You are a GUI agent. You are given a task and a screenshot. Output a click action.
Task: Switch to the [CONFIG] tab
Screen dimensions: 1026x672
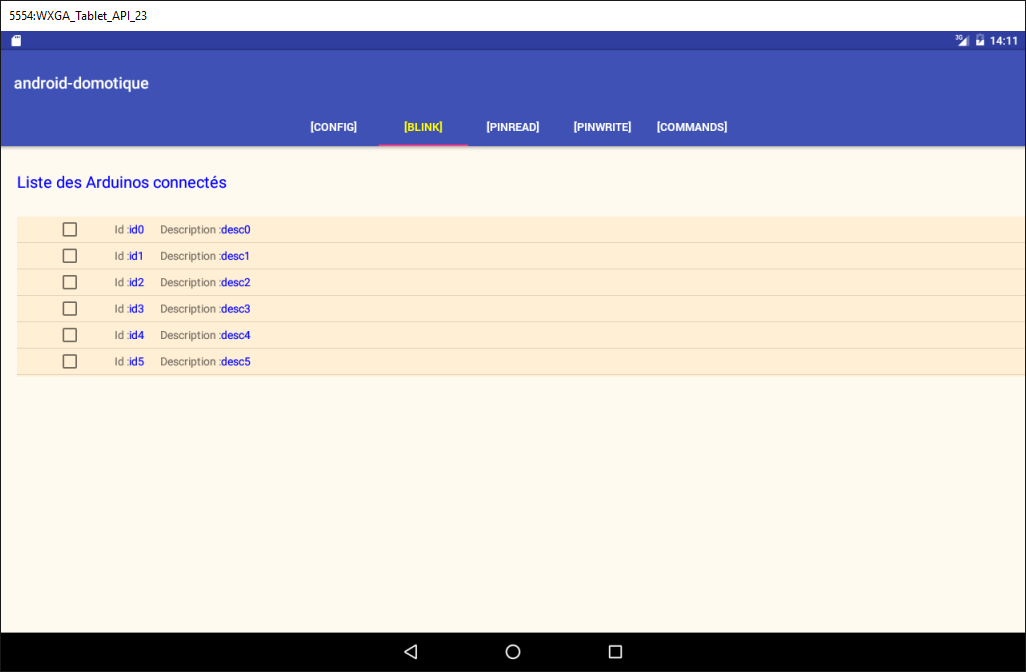[x=333, y=127]
